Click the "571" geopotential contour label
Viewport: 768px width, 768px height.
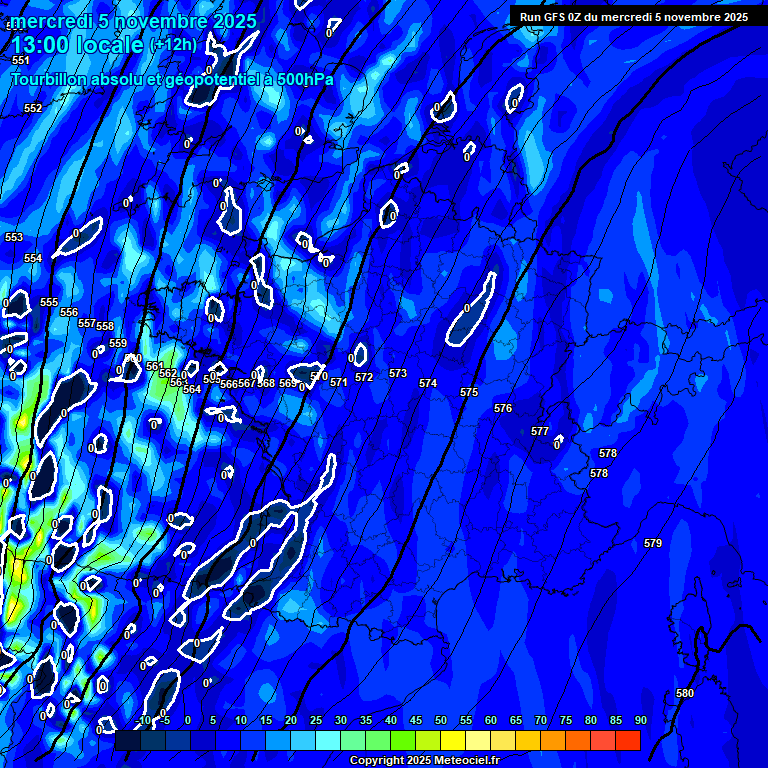[338, 382]
